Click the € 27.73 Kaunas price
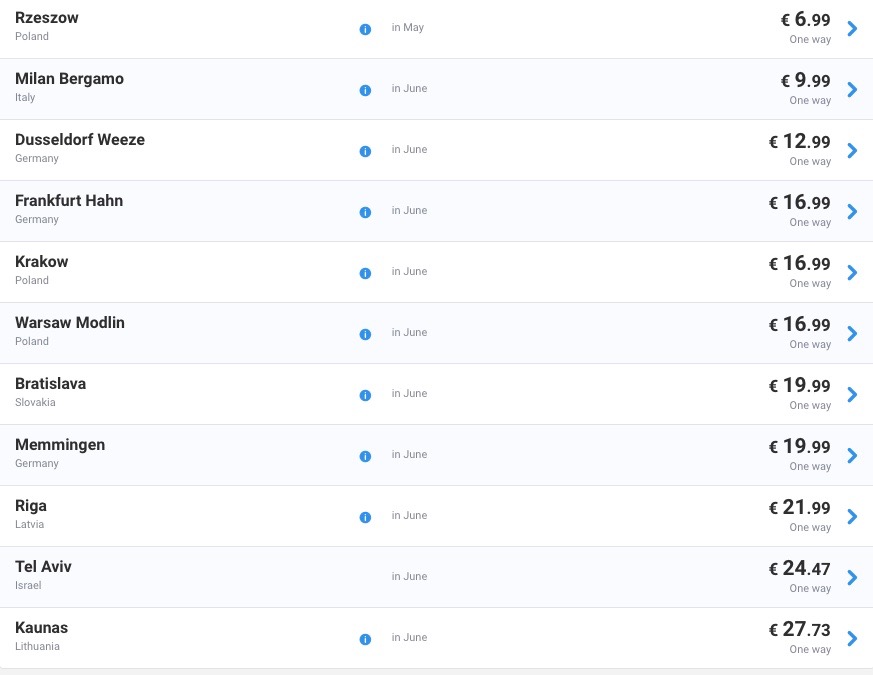Viewport: 873px width, 675px height. pyautogui.click(x=800, y=629)
